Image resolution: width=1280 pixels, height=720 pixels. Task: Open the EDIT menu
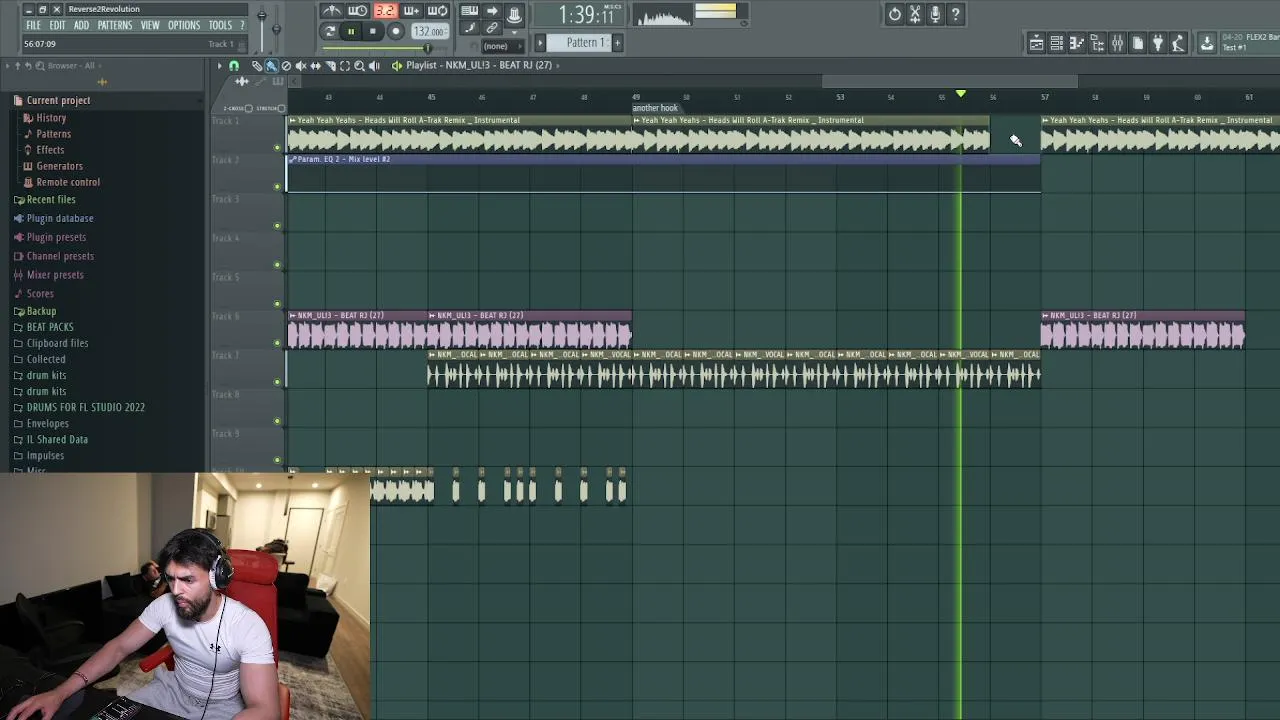coord(57,25)
